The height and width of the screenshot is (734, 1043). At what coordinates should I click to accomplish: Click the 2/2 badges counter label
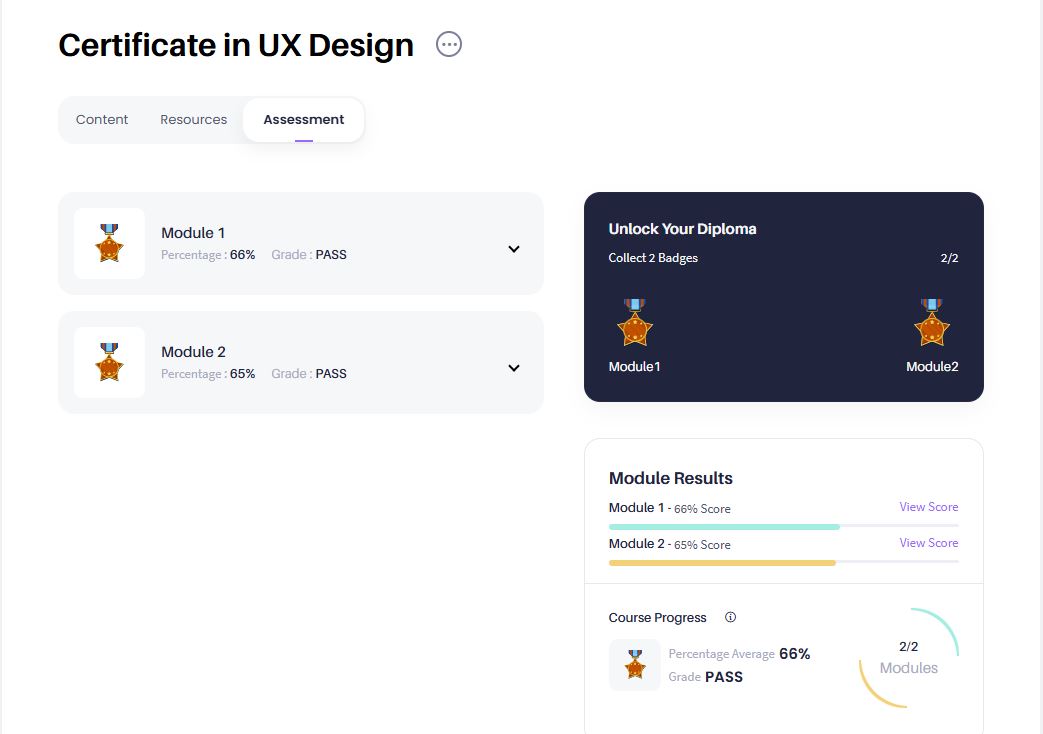(x=948, y=257)
